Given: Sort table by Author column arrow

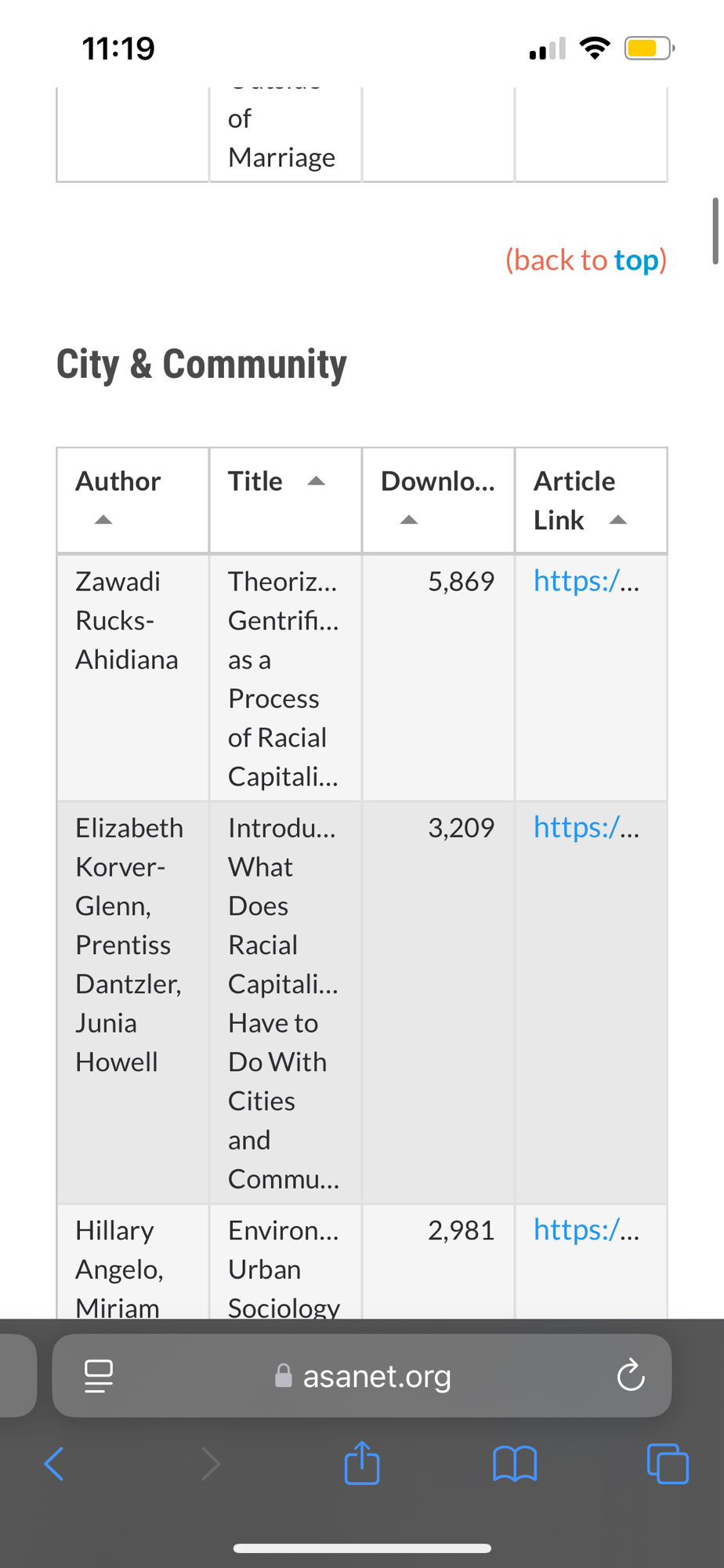Looking at the screenshot, I should pyautogui.click(x=103, y=520).
